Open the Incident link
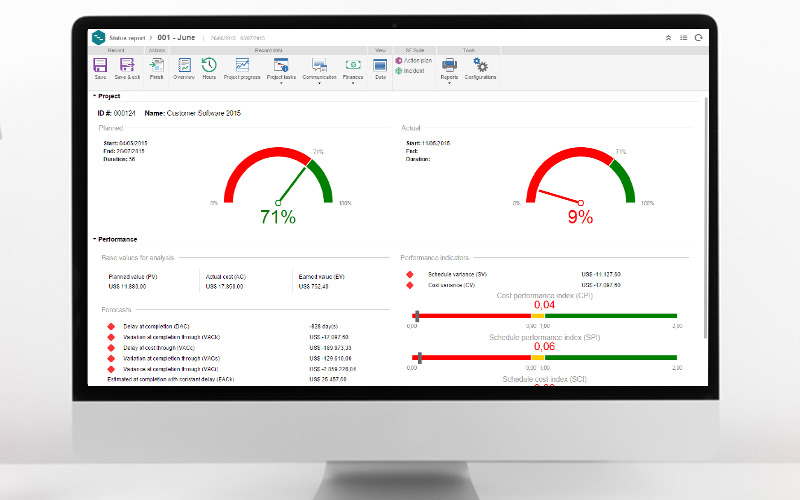800x500 pixels. pos(414,71)
